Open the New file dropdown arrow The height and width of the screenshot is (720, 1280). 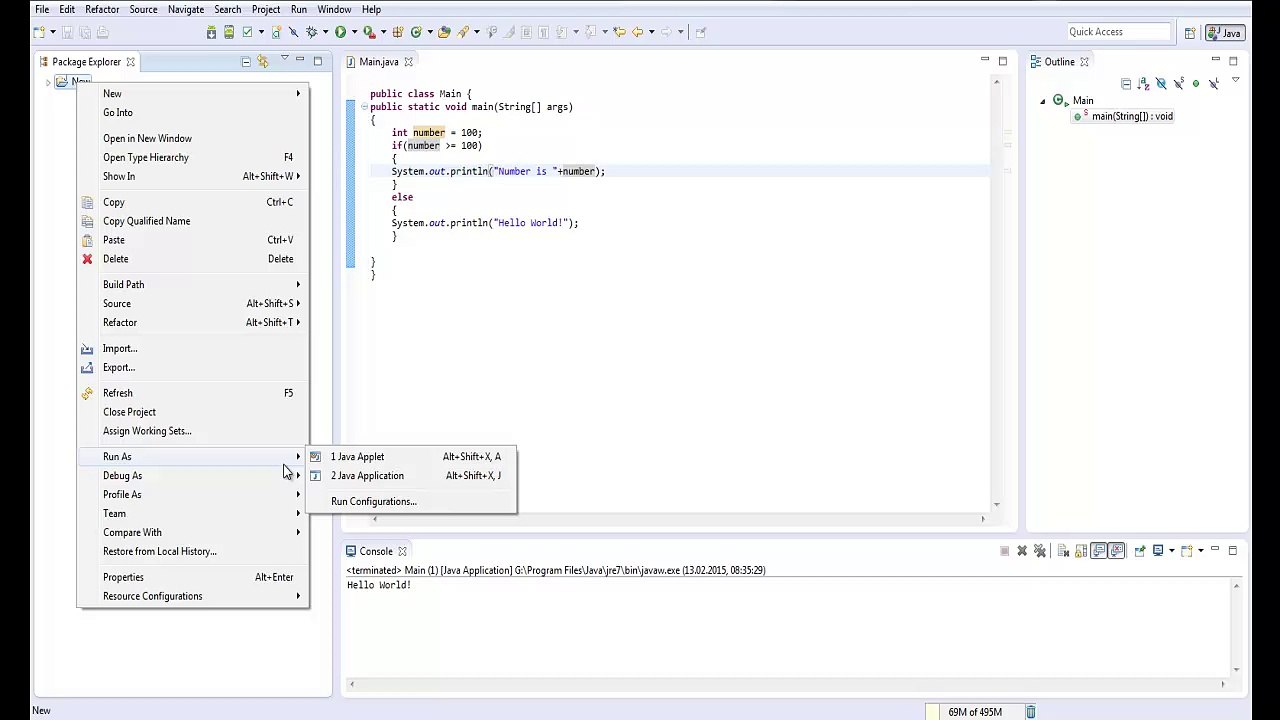click(53, 32)
